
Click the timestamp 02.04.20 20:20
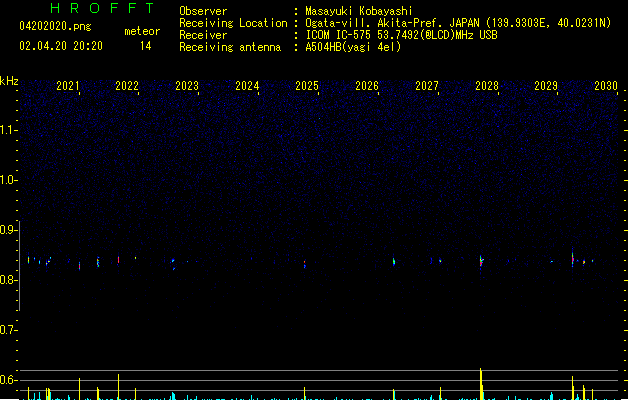tap(61, 46)
